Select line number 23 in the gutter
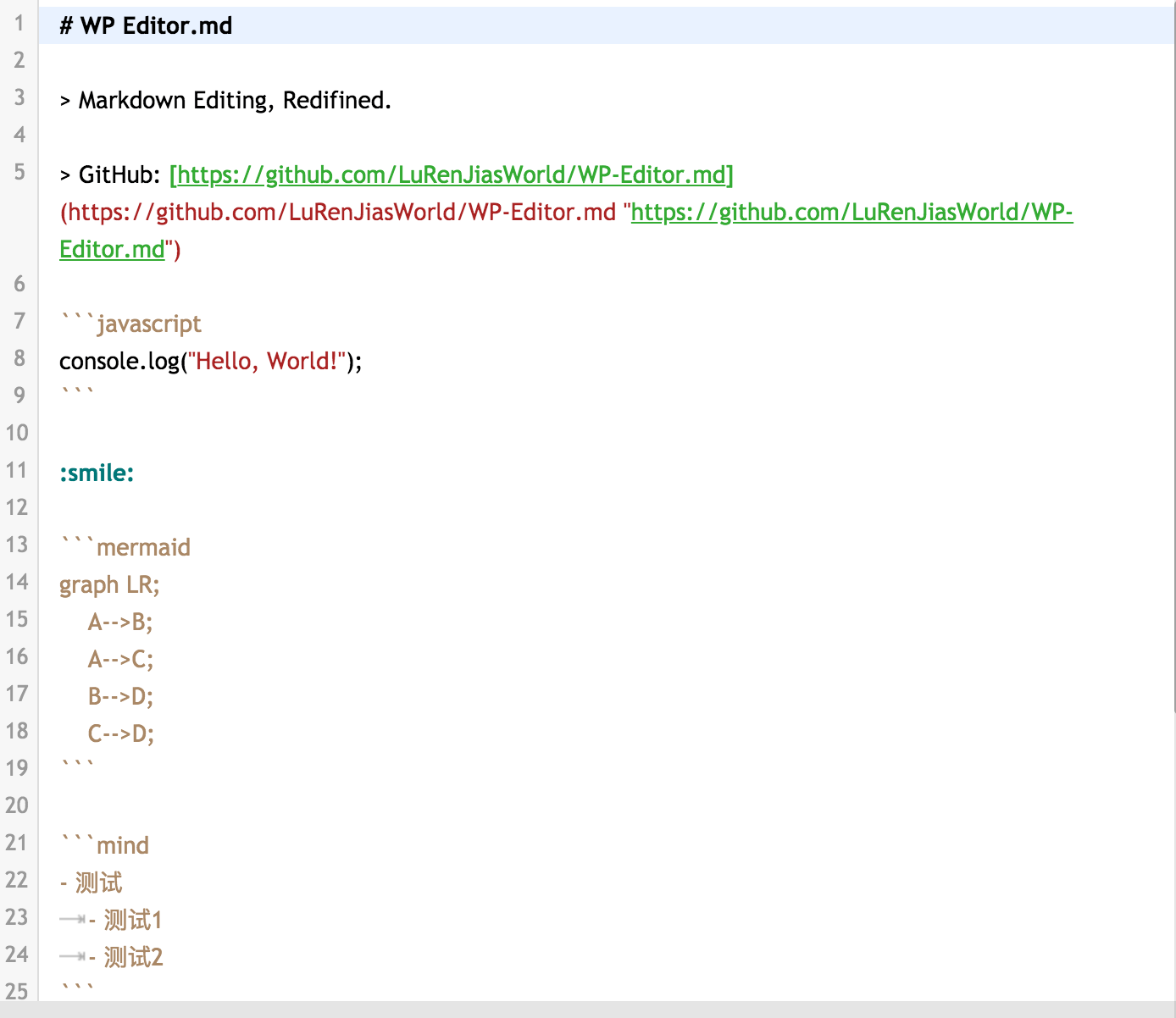 point(17,917)
